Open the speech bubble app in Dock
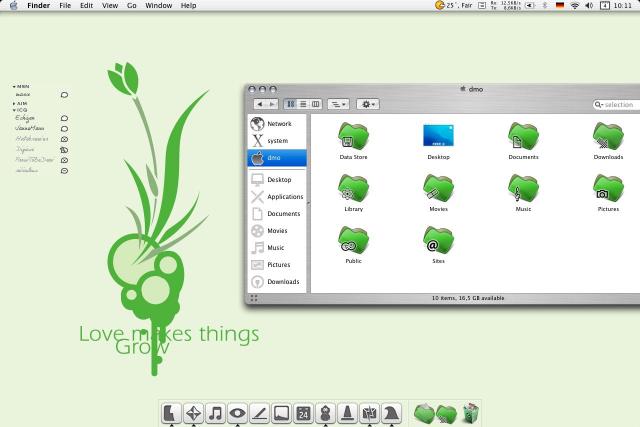640x427 pixels. coord(282,413)
